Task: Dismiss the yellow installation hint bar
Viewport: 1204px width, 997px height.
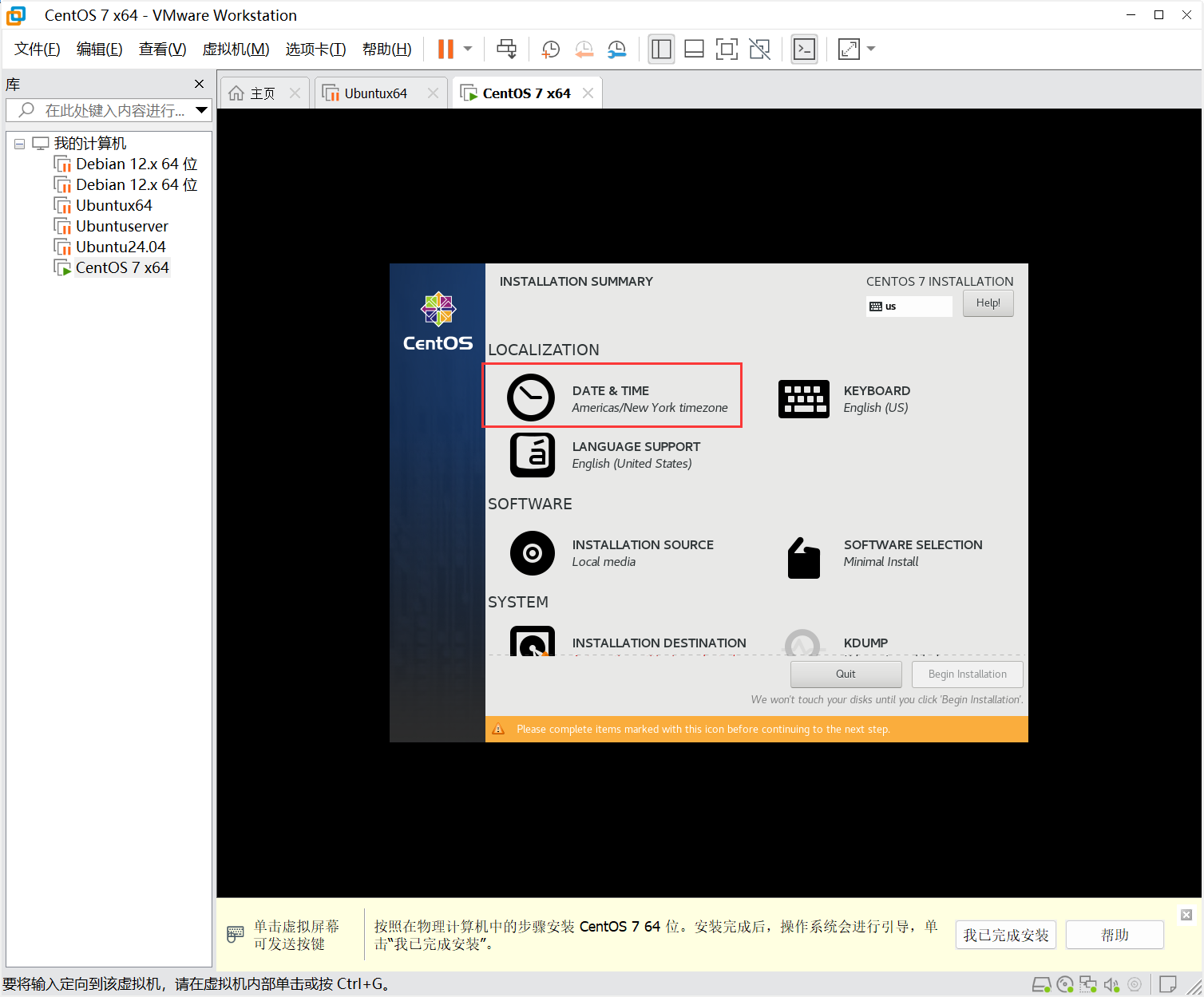Action: pyautogui.click(x=1186, y=915)
